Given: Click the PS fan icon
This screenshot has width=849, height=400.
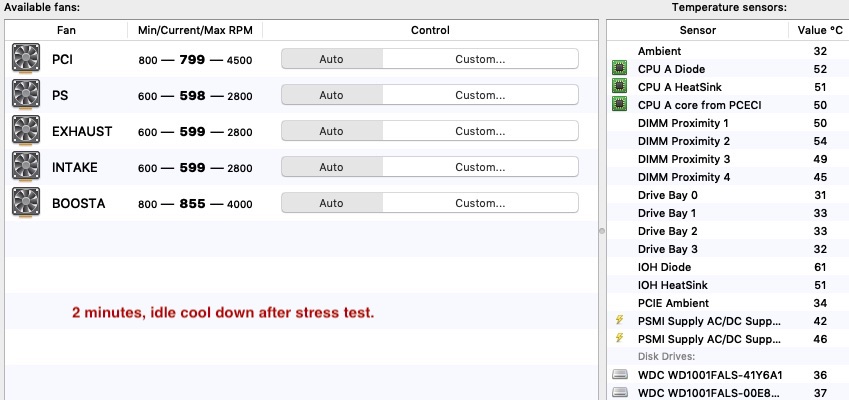Looking at the screenshot, I should click(x=25, y=95).
